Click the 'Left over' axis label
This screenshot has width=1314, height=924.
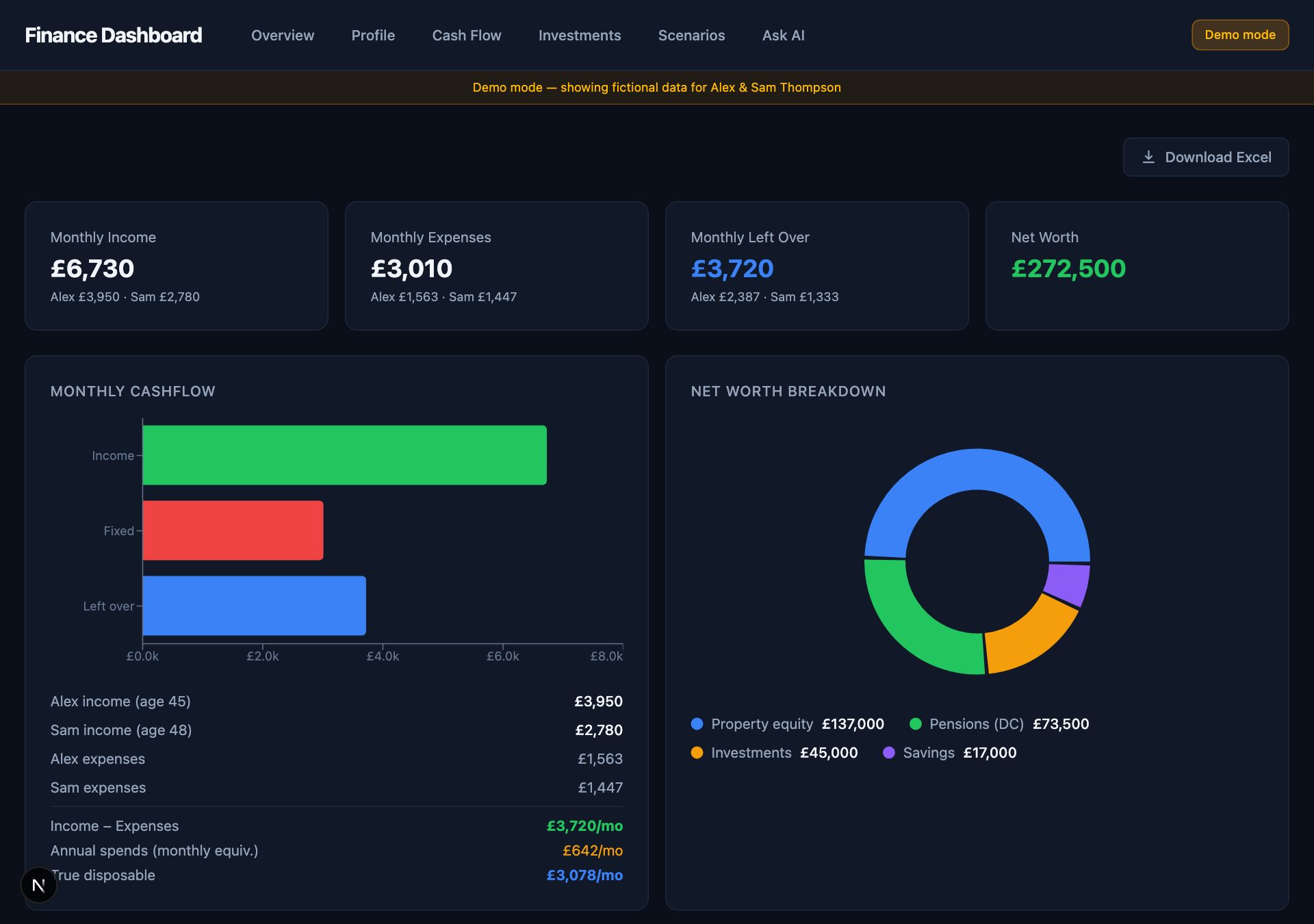[109, 606]
